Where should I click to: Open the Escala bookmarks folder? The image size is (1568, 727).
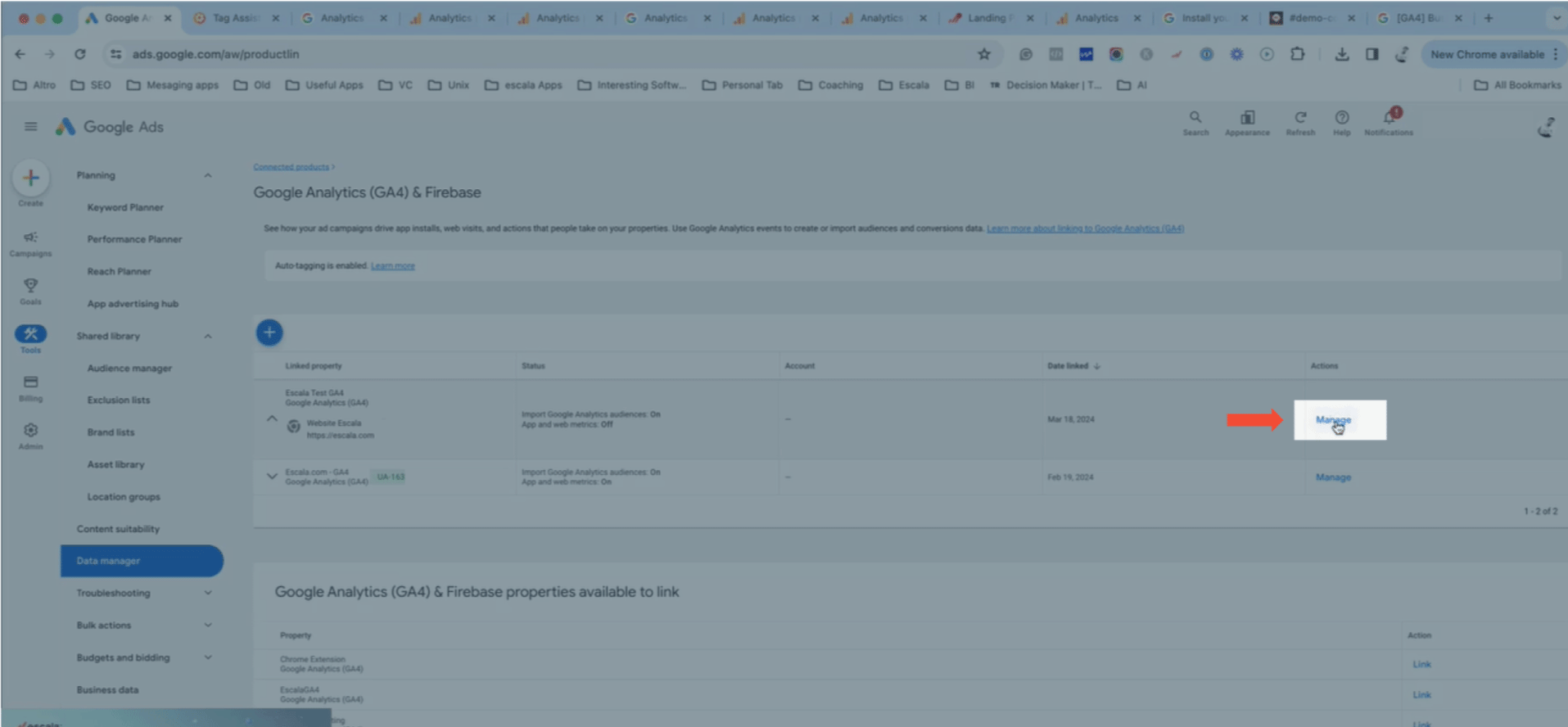click(x=904, y=85)
